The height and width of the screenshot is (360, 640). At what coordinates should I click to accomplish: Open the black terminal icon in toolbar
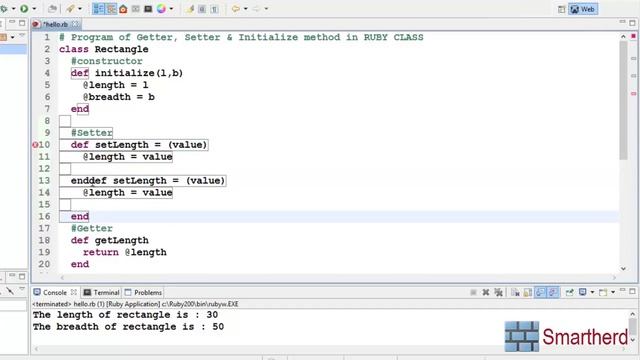click(148, 9)
